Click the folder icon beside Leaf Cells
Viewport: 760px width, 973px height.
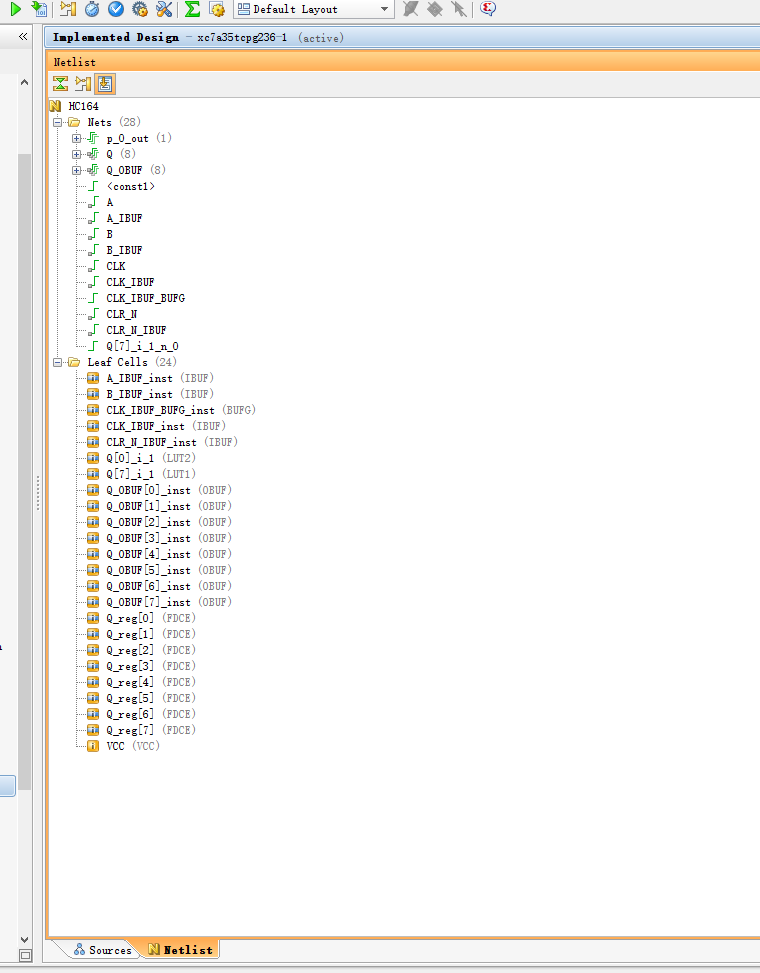74,362
